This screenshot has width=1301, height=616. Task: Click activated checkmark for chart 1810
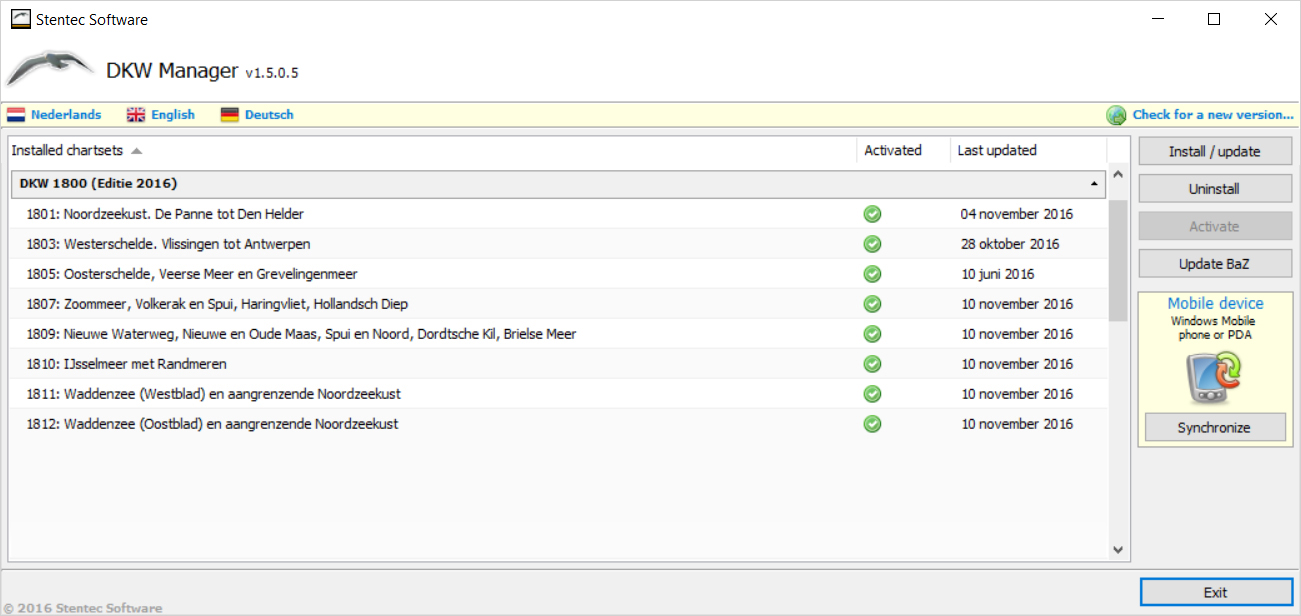[x=873, y=364]
